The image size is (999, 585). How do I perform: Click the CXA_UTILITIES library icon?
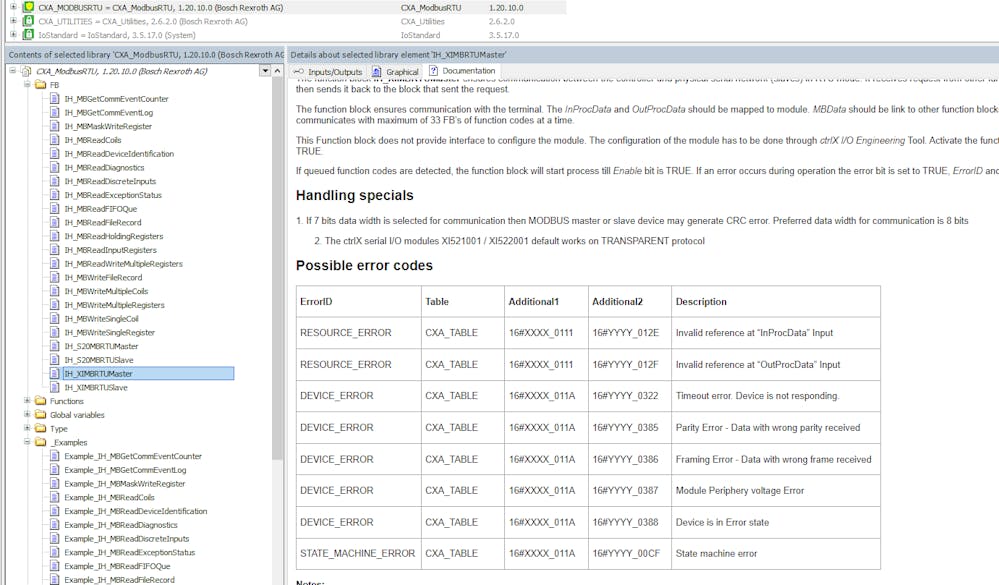[x=28, y=20]
